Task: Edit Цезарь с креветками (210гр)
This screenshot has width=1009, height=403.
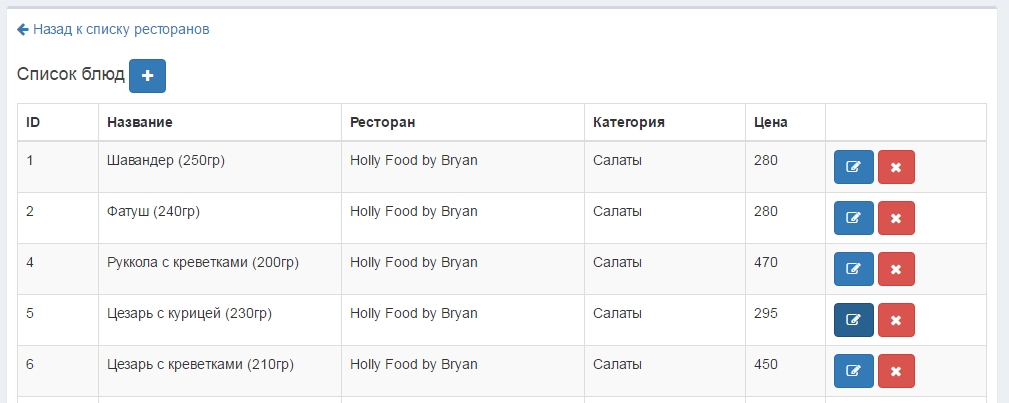Action: click(853, 371)
